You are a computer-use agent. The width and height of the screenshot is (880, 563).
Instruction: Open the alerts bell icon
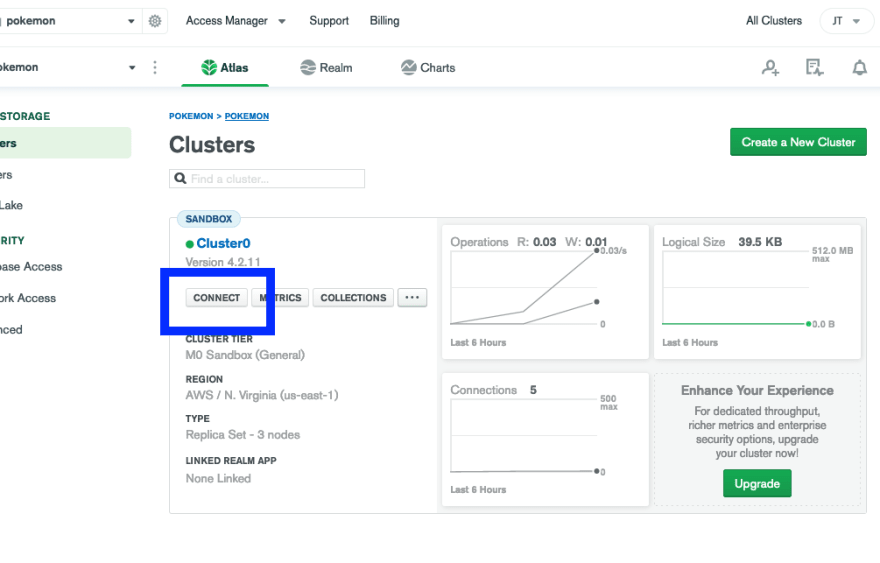[859, 68]
